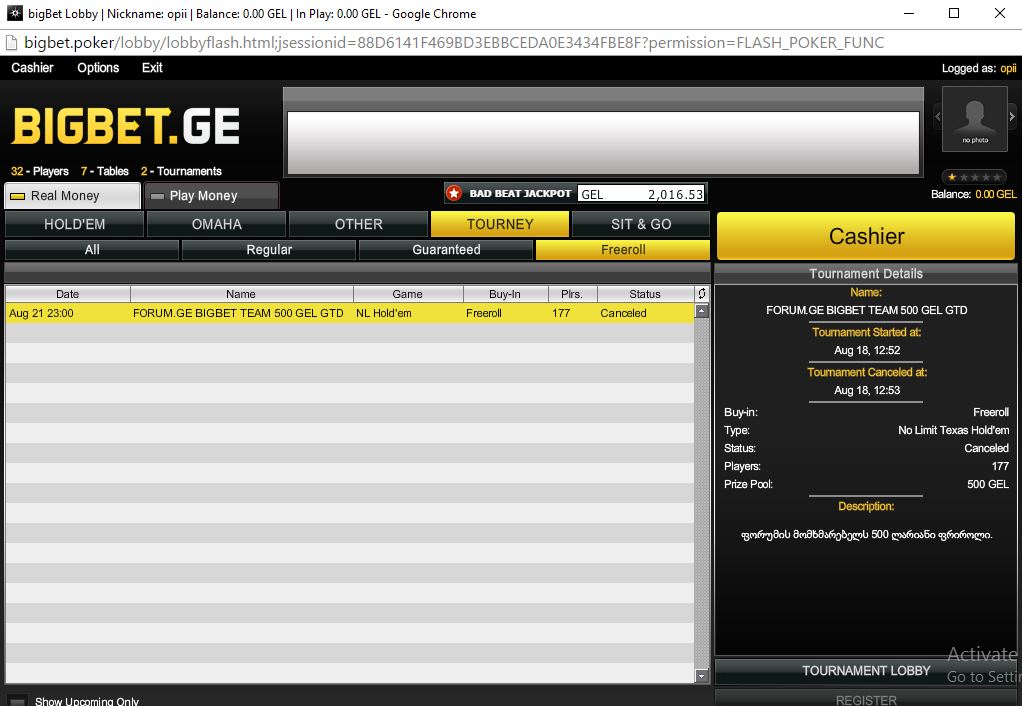Click the no photo avatar thumbnail
The width and height of the screenshot is (1022, 706).
(x=975, y=118)
